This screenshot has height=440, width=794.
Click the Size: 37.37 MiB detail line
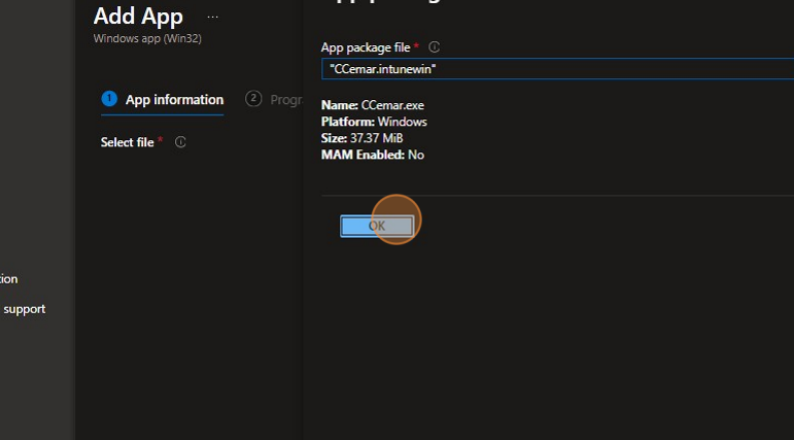pos(362,138)
